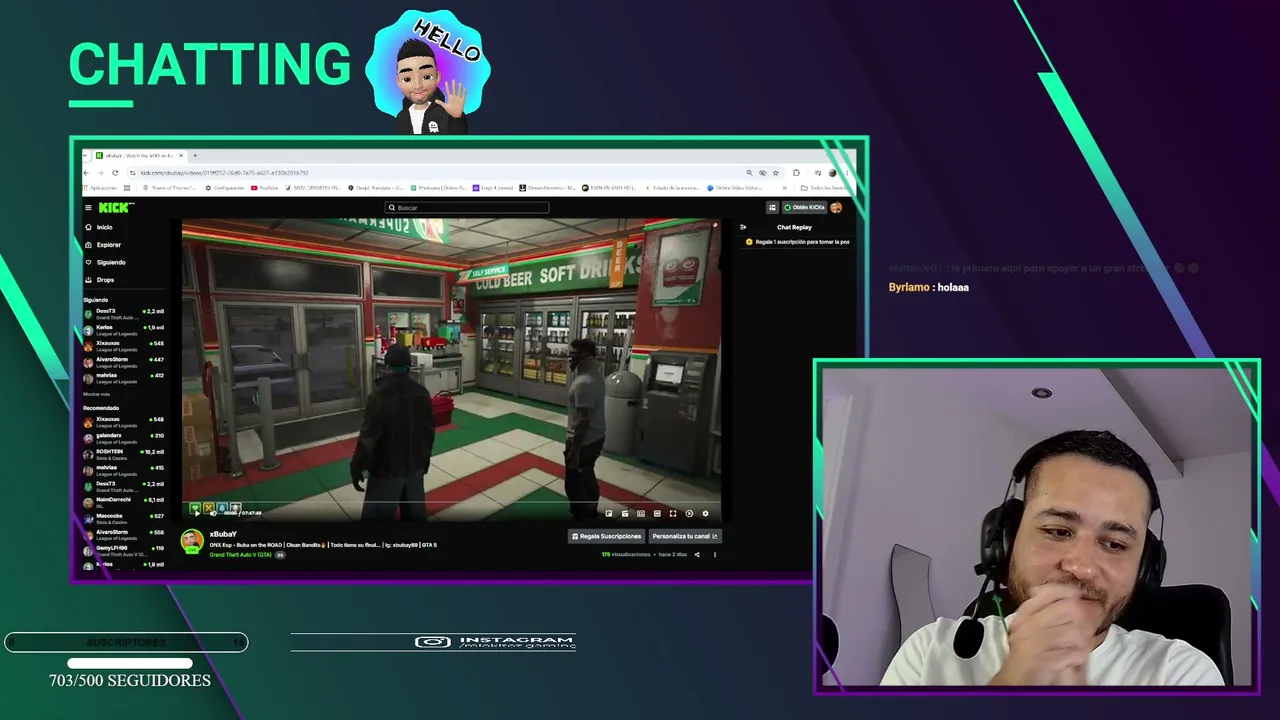Click the xBubaY channel avatar below video

[x=192, y=541]
